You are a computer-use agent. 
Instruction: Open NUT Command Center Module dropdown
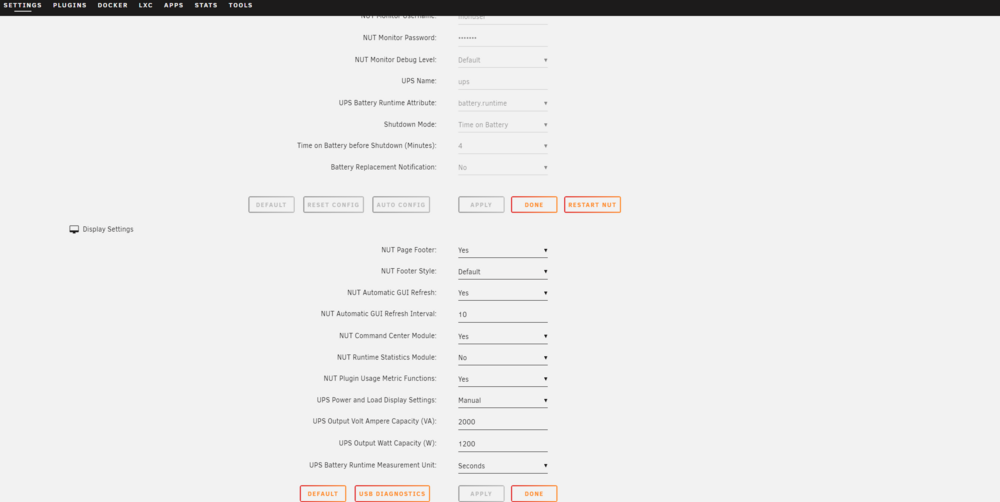pos(503,336)
